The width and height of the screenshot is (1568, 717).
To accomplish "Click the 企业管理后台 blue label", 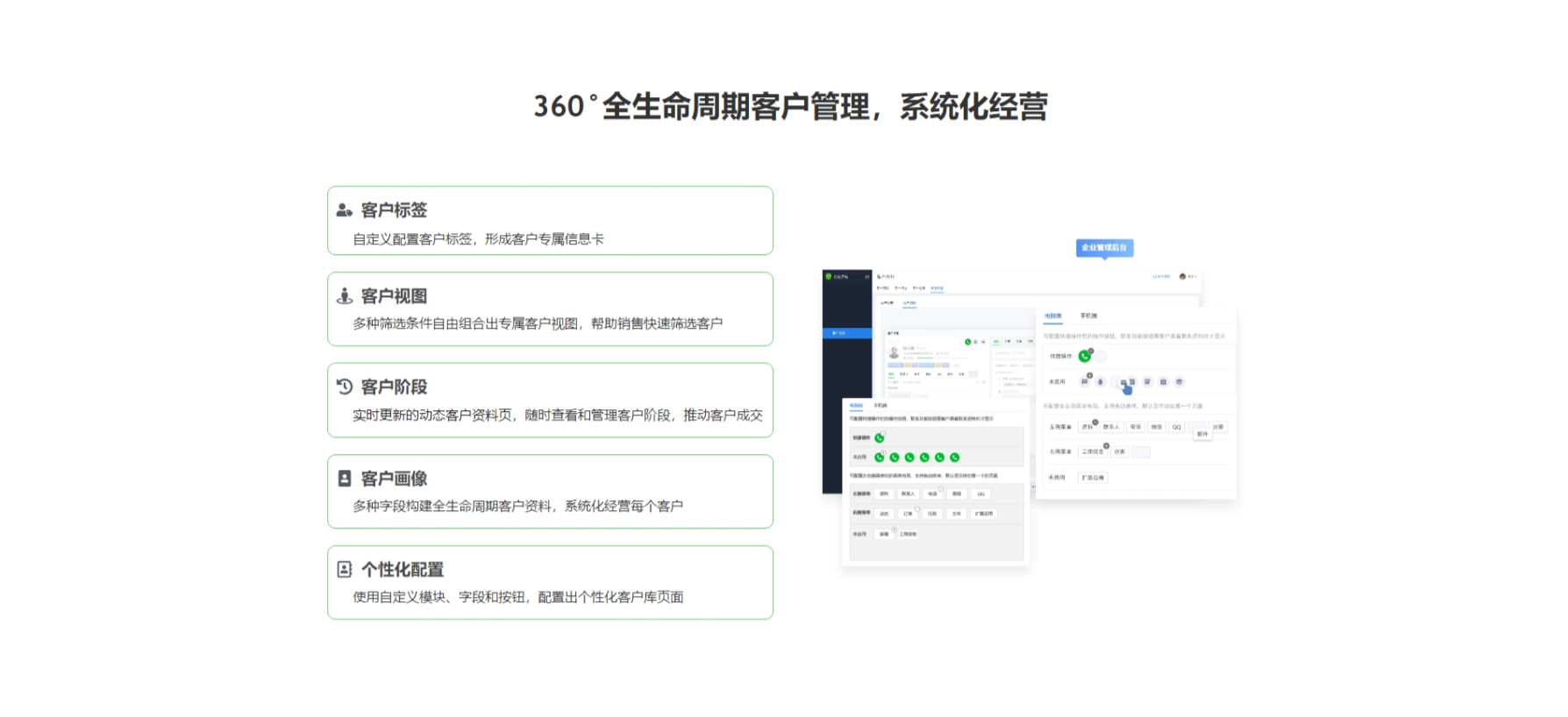I will point(1104,248).
